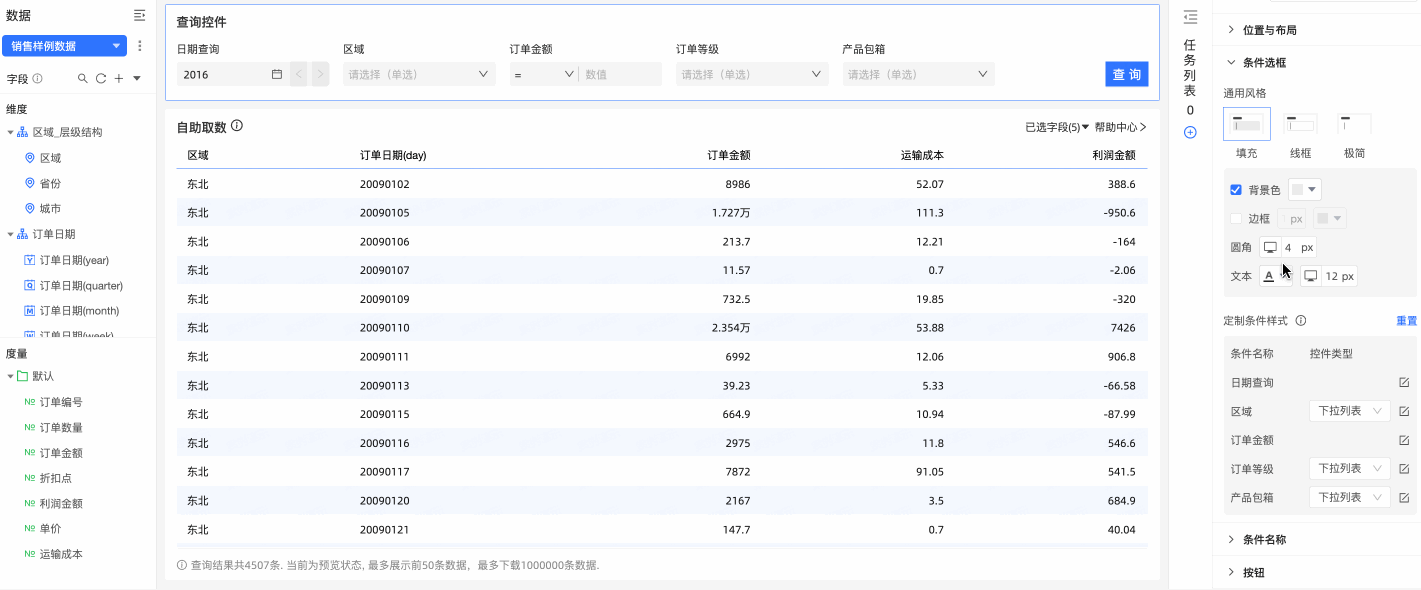Open the 订单等级 single-select dropdown in the query bar

tap(752, 74)
